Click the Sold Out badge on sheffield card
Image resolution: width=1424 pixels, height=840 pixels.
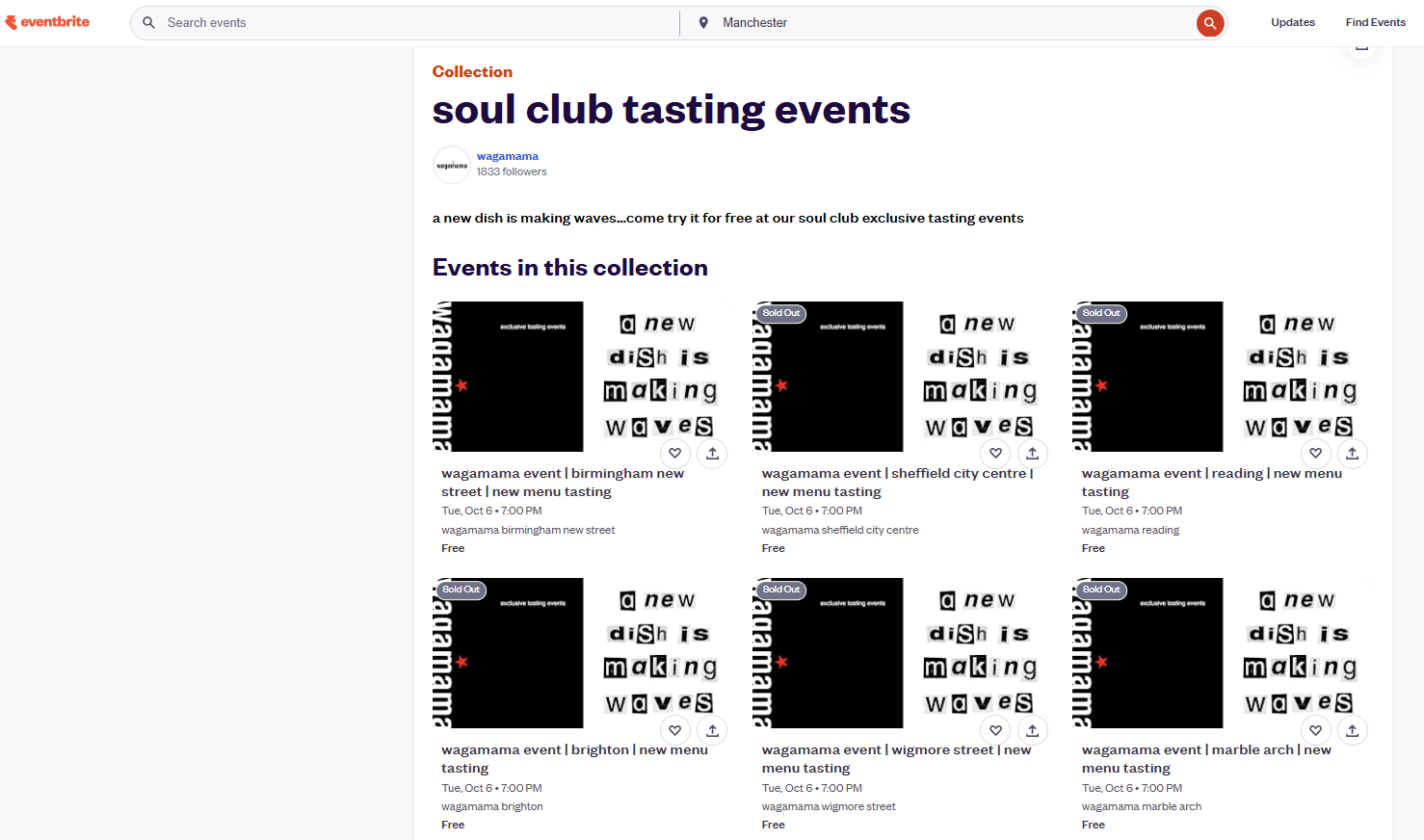pos(781,313)
